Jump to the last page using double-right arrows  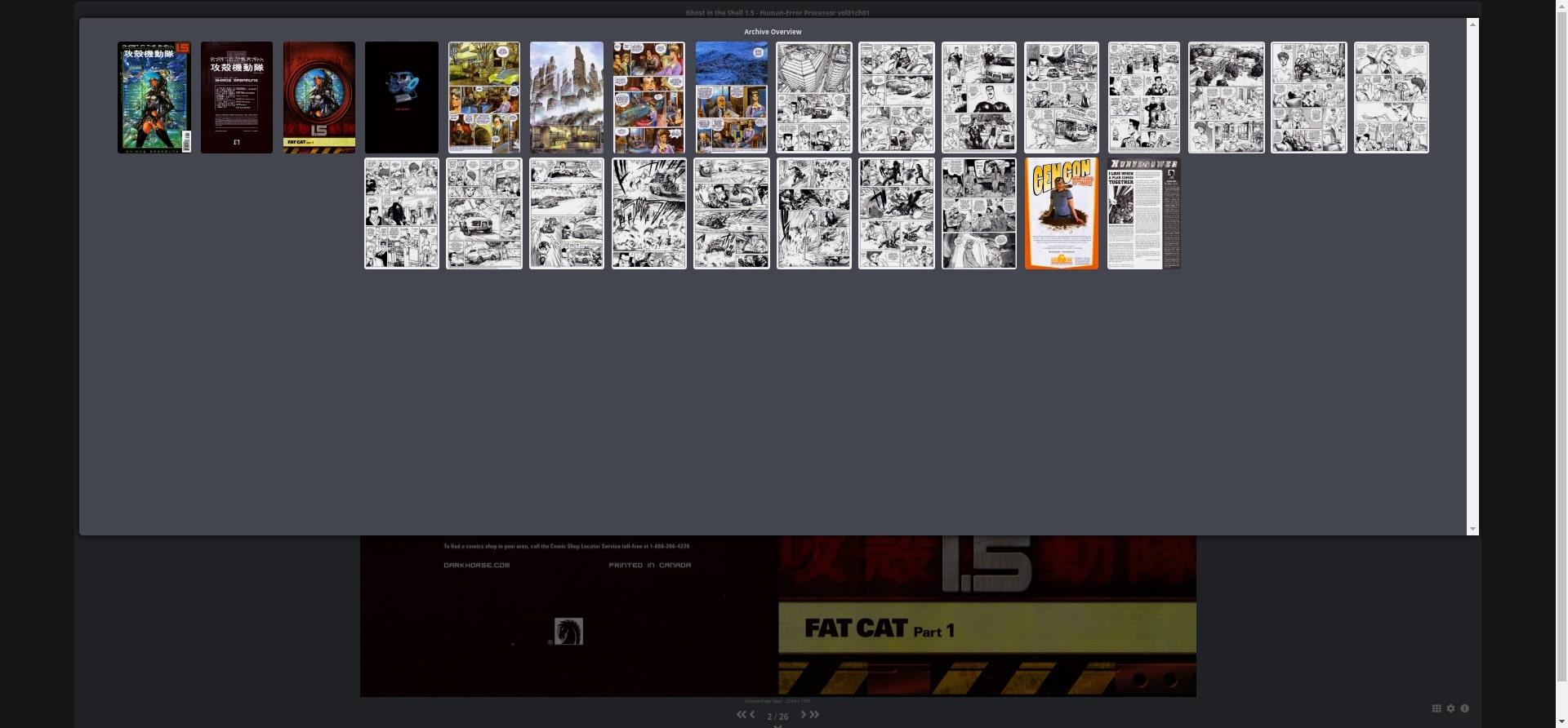[814, 715]
